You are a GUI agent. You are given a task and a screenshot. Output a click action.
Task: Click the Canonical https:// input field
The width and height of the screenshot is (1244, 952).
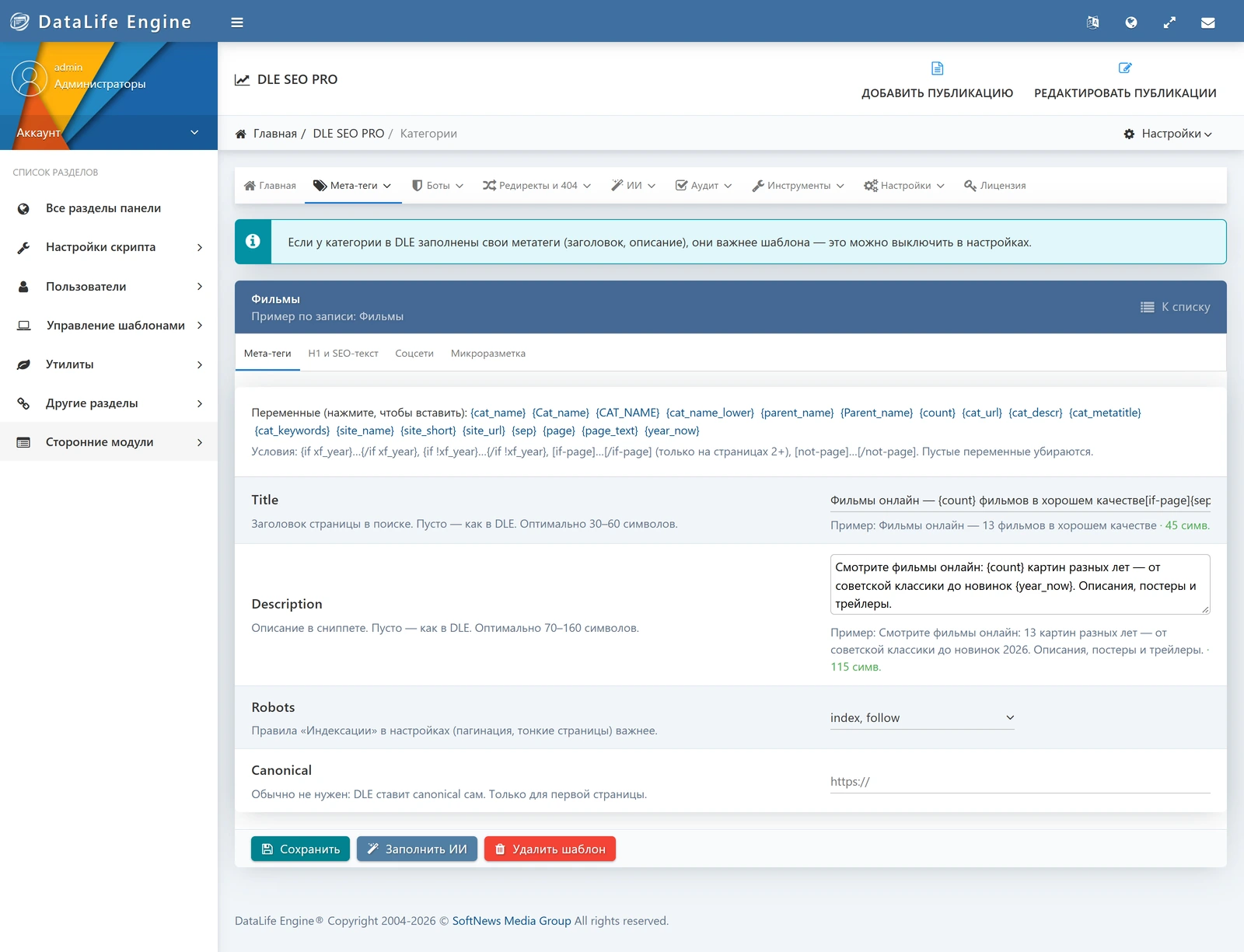(x=1020, y=782)
